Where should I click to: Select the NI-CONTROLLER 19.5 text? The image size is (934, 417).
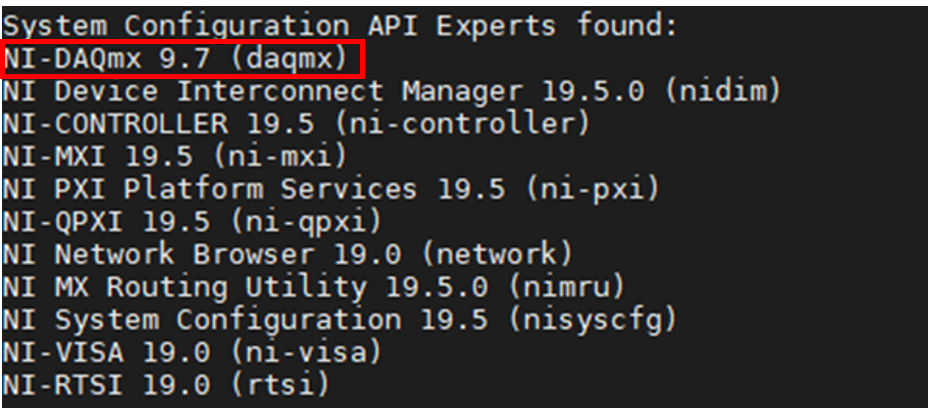[x=159, y=124]
